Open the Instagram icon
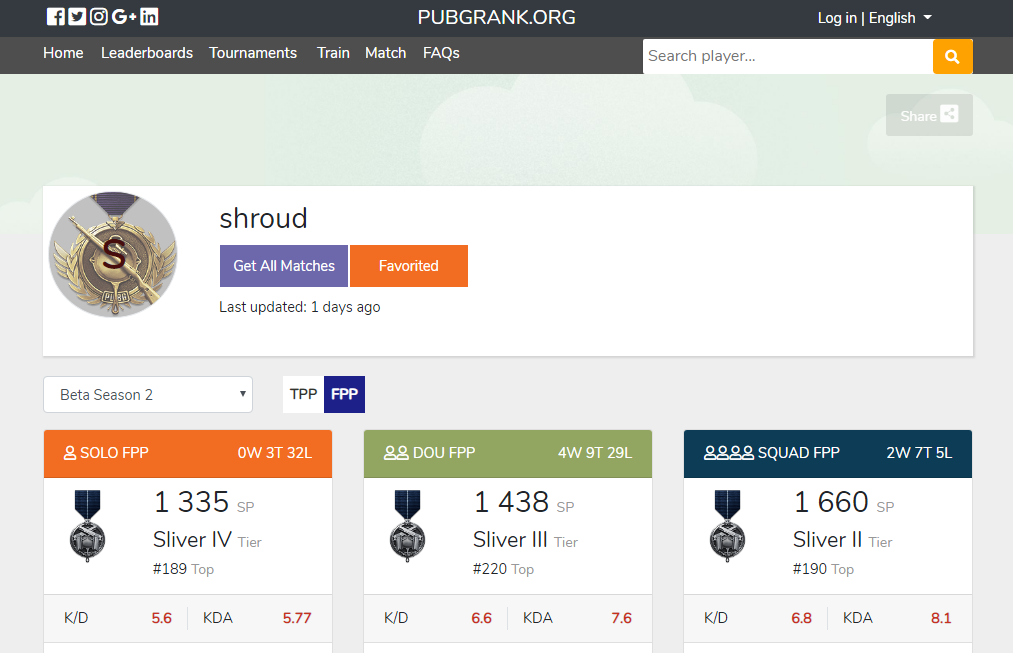1013x653 pixels. pyautogui.click(x=98, y=16)
